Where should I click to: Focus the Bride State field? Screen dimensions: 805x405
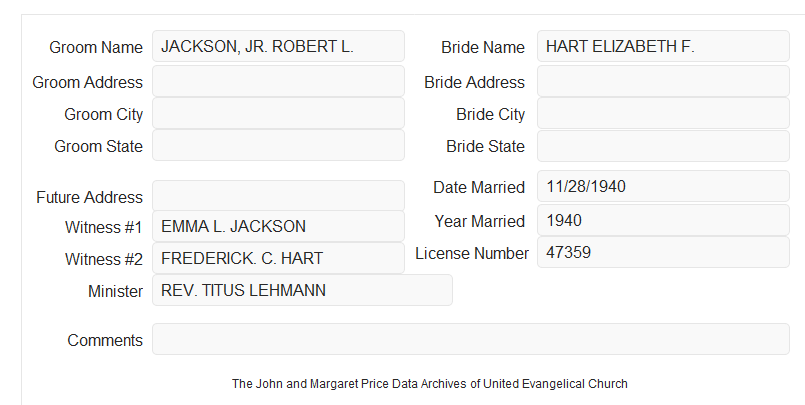coord(663,146)
